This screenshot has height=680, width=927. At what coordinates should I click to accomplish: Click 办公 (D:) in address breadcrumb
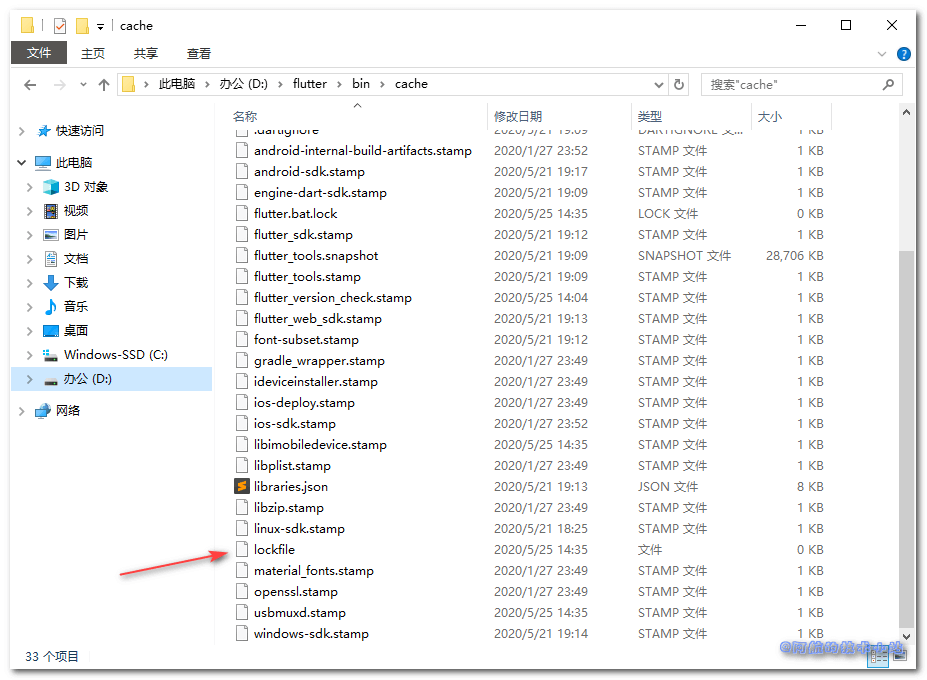pos(243,84)
